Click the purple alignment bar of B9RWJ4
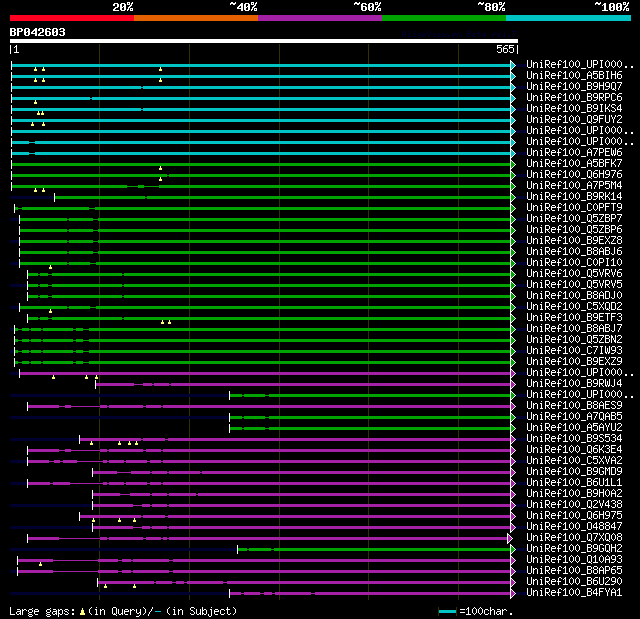The image size is (640, 619). click(x=303, y=385)
